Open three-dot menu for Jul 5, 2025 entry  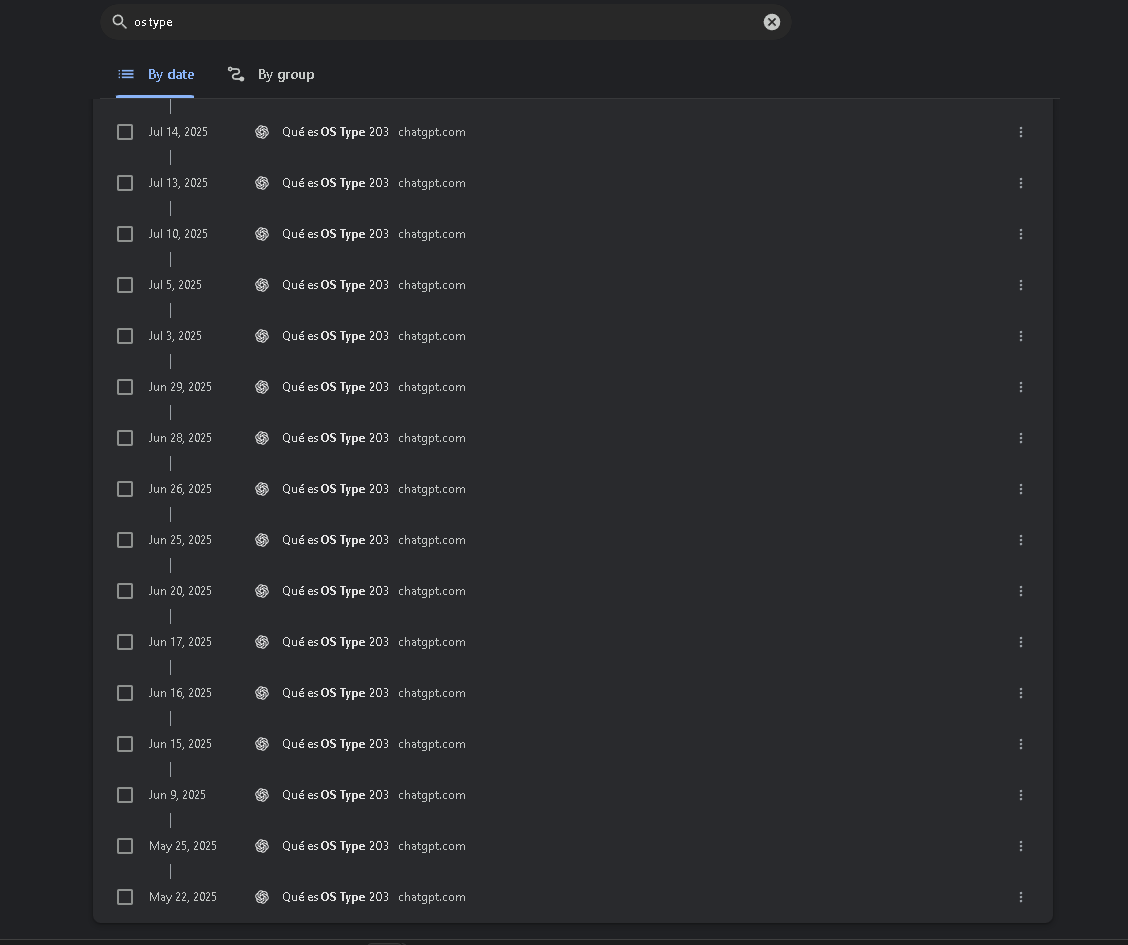[x=1021, y=286]
